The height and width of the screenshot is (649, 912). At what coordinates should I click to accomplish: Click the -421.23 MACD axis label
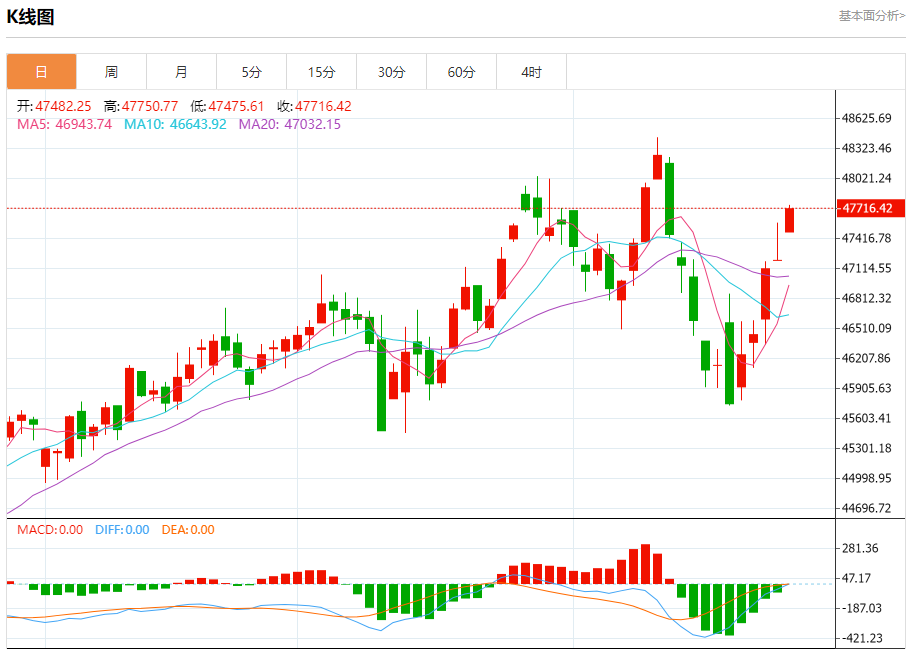click(x=860, y=639)
